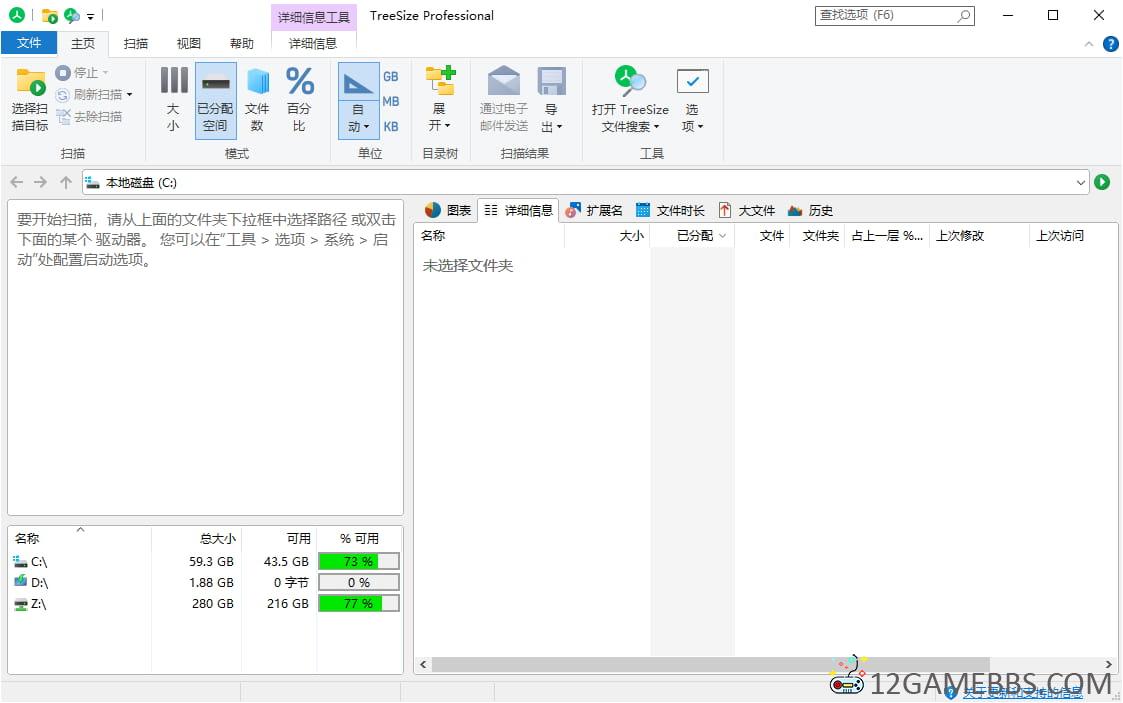The width and height of the screenshot is (1123, 703).
Task: Open the 文件 menu tab
Action: click(29, 43)
